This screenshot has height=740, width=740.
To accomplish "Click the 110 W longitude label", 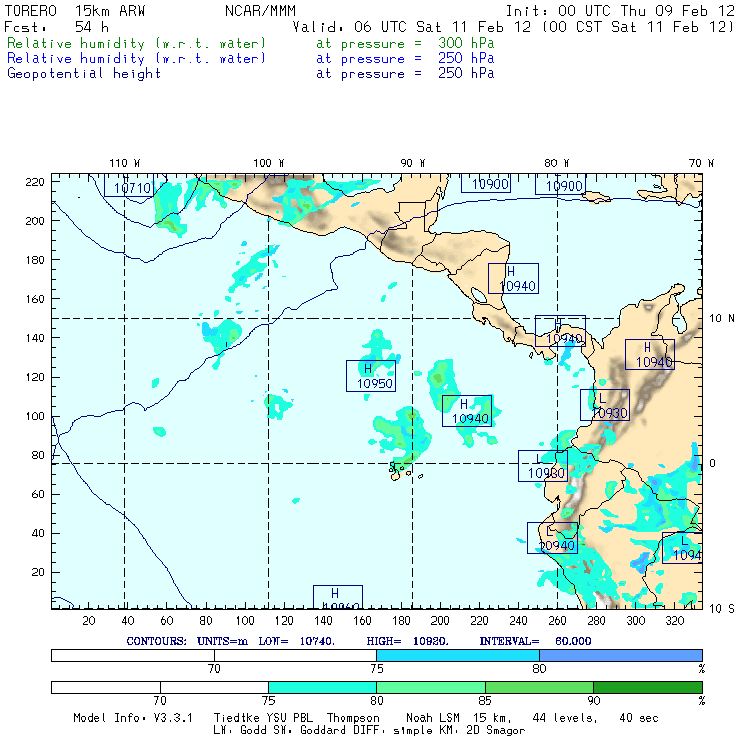I will pos(124,163).
